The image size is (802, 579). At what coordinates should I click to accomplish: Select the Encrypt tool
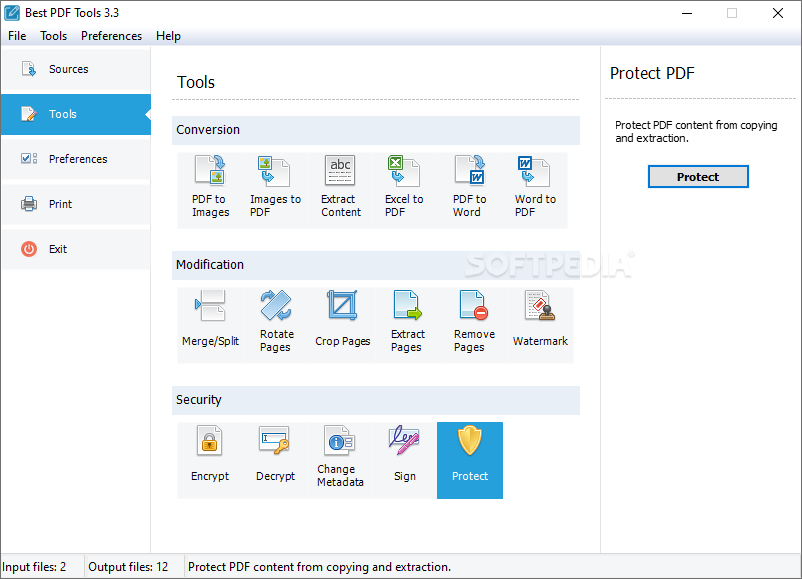(x=210, y=460)
